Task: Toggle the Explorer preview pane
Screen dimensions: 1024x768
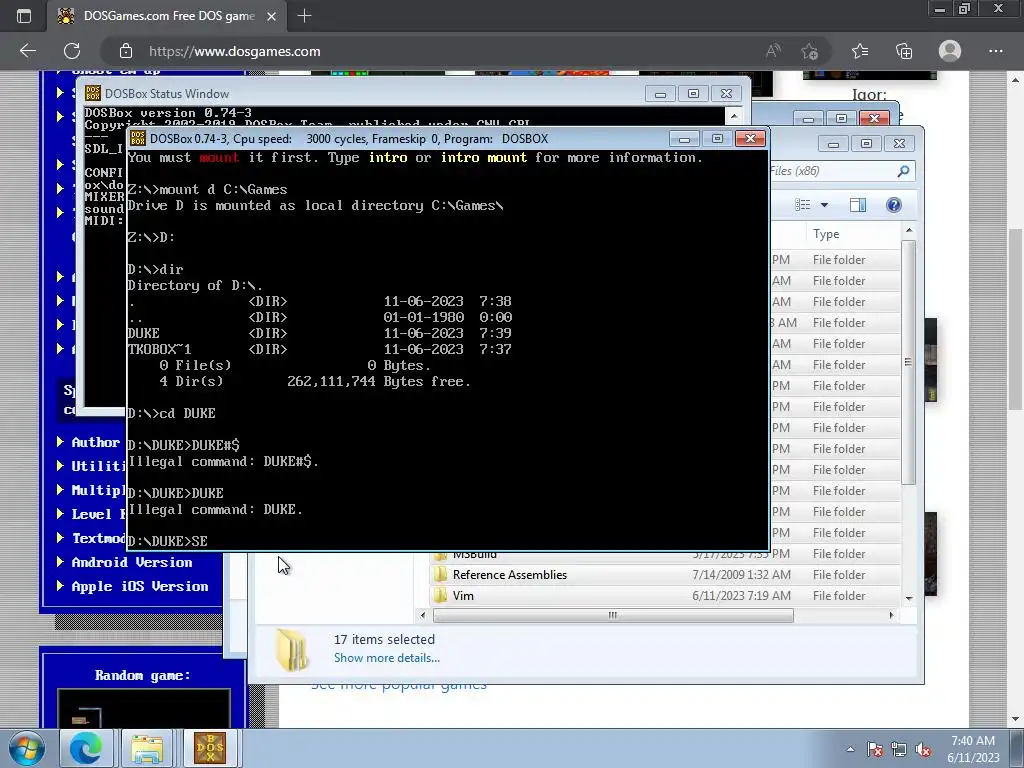Action: tap(857, 205)
